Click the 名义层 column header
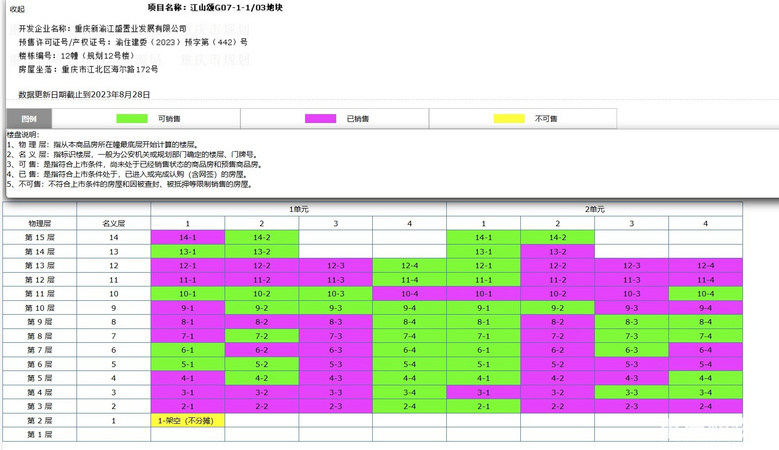This screenshot has height=450, width=779. pos(114,224)
